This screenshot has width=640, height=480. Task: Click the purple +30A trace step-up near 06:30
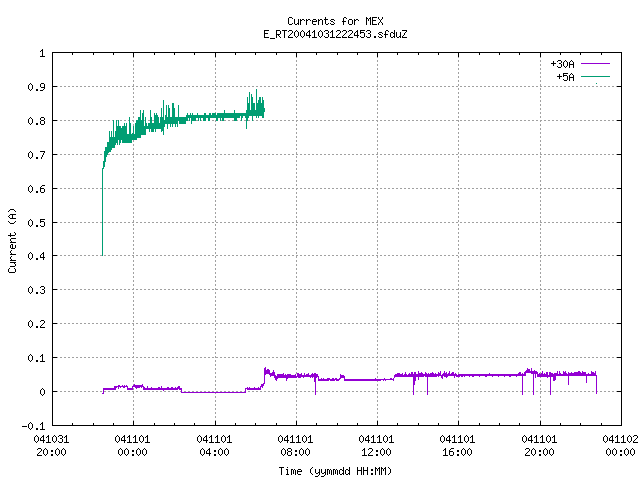click(x=264, y=376)
